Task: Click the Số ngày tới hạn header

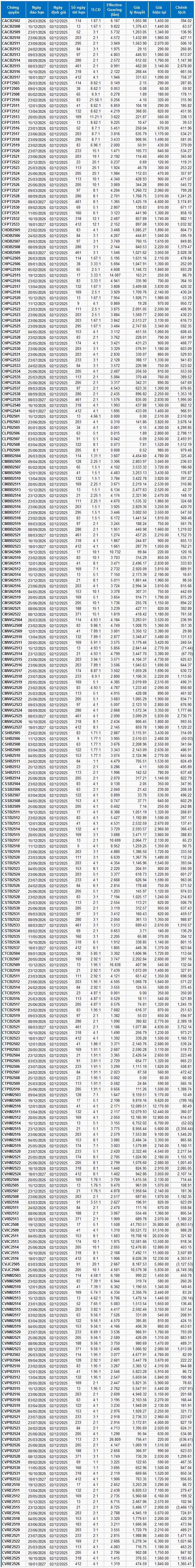Action: [x=78, y=10]
